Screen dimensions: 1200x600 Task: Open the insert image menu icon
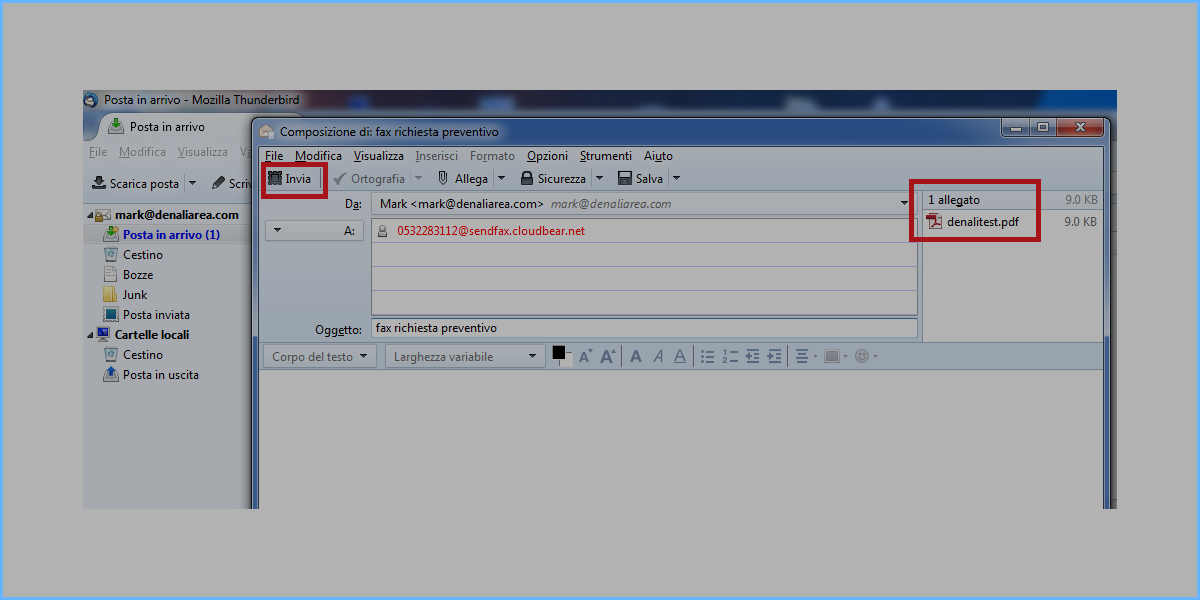835,356
